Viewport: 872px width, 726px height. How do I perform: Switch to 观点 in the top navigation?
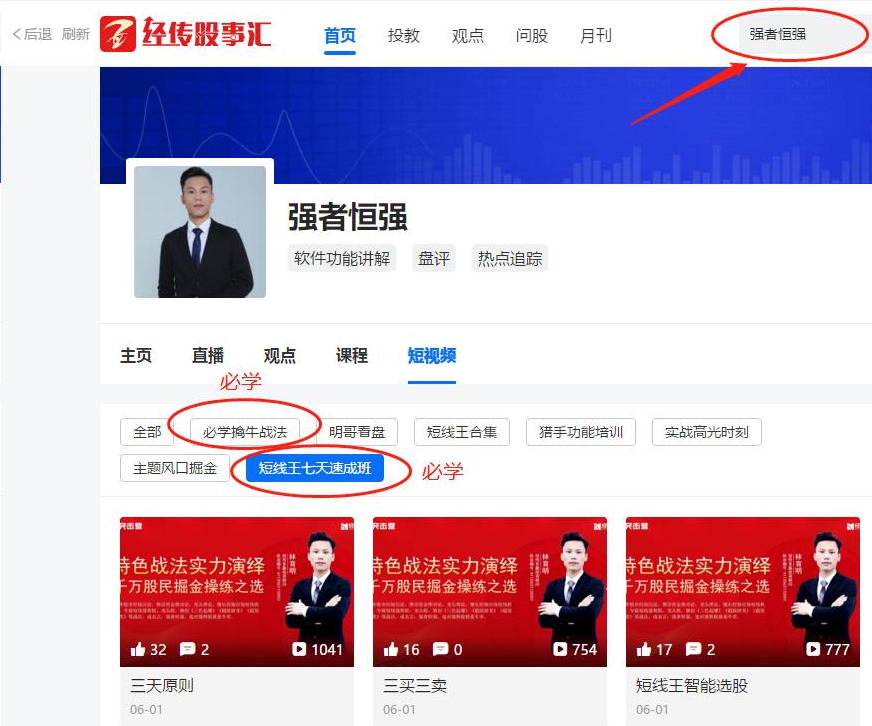pos(468,36)
